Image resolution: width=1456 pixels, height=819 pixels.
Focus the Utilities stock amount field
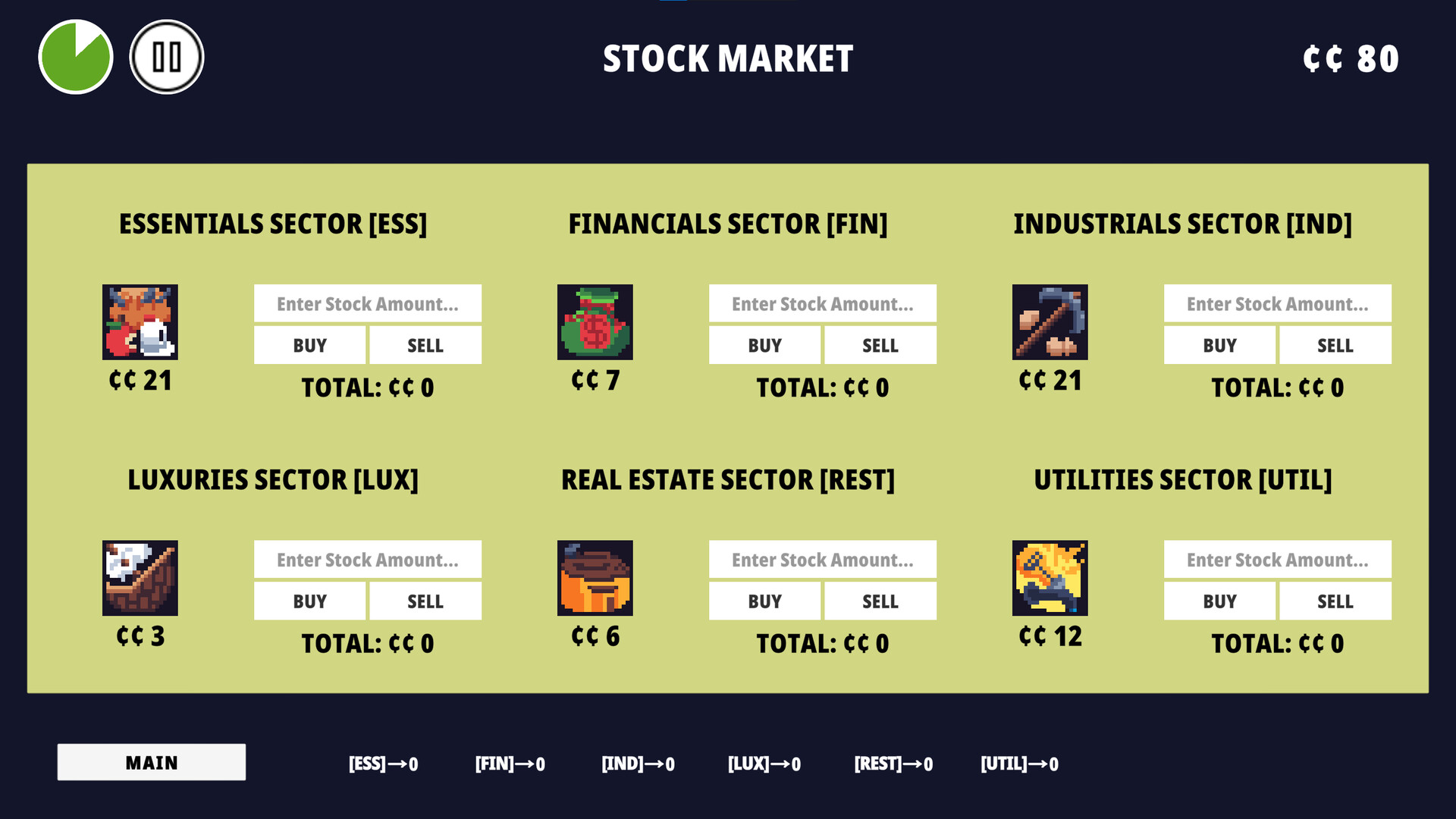(1278, 560)
